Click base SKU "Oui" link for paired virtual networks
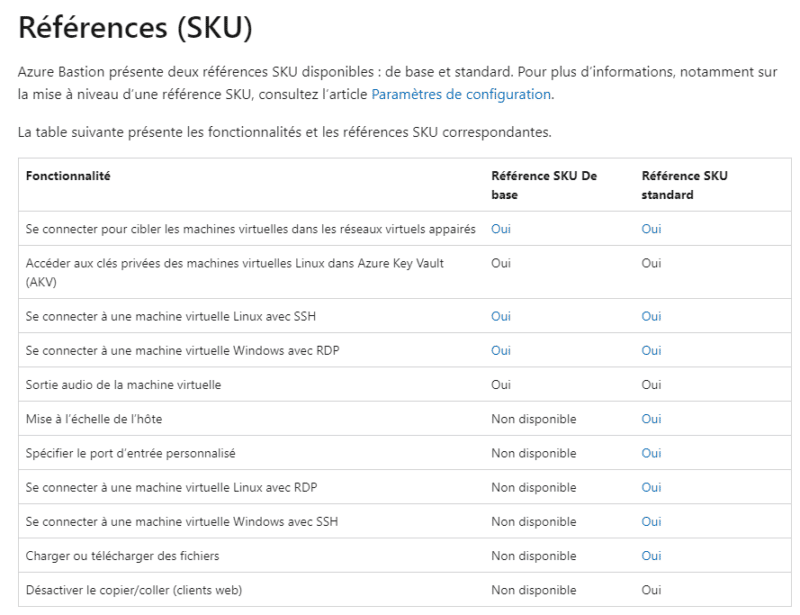 click(x=501, y=229)
